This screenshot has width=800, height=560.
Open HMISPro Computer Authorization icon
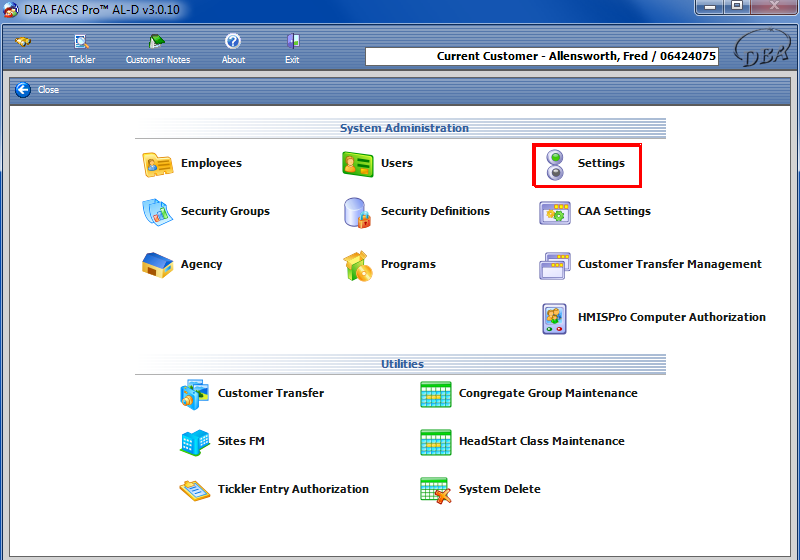(x=555, y=318)
